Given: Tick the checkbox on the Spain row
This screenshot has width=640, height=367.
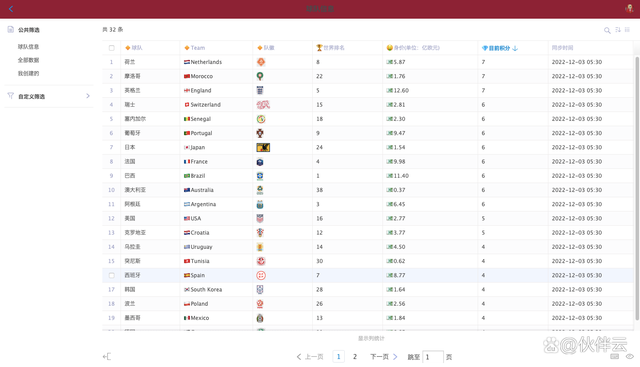Looking at the screenshot, I should (x=111, y=276).
